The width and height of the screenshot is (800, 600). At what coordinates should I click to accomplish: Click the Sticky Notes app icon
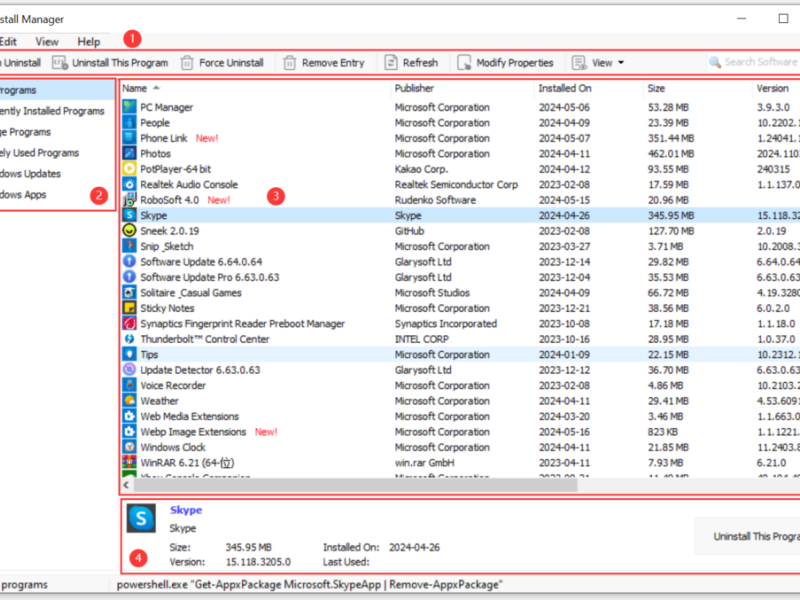tap(130, 308)
